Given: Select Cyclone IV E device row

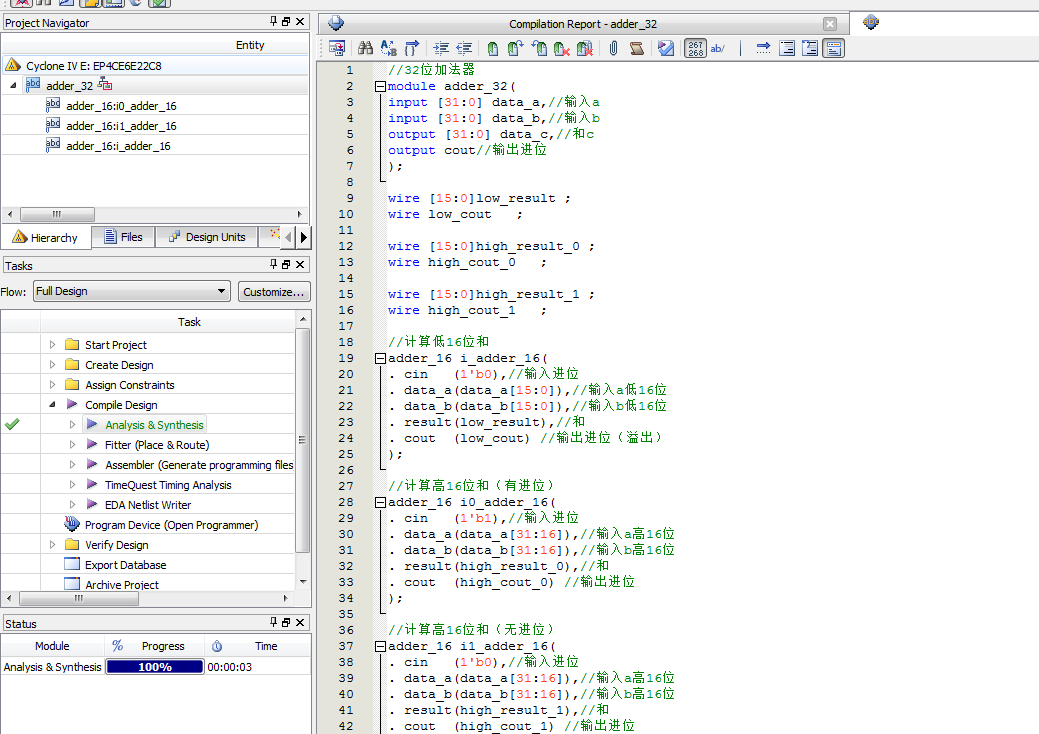Looking at the screenshot, I should click(x=155, y=66).
